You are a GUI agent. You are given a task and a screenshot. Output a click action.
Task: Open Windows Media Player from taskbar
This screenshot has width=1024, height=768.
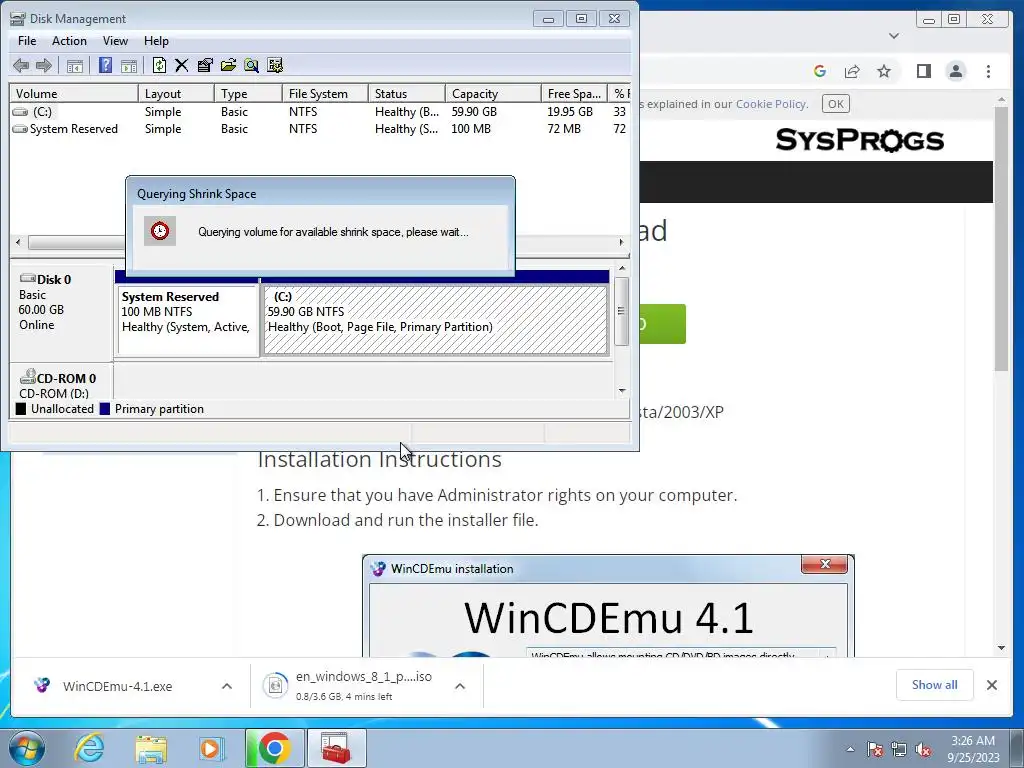tap(210, 748)
